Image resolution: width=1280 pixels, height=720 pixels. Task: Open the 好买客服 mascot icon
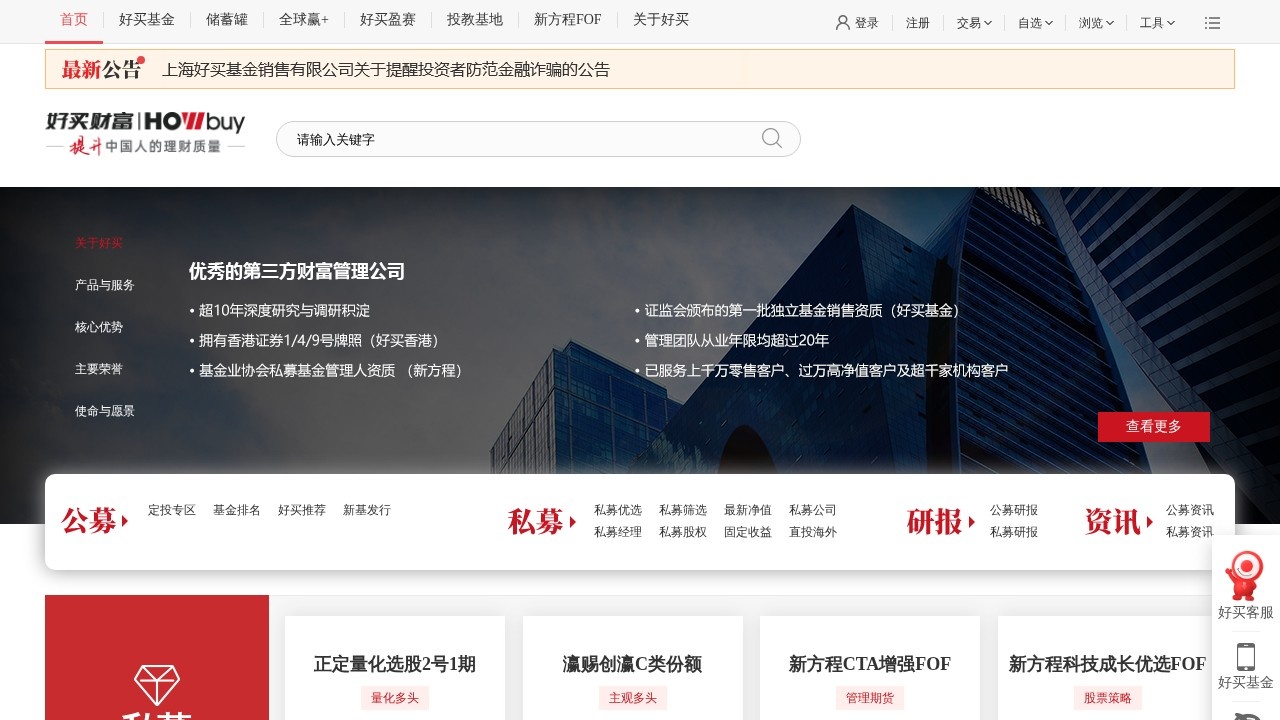click(x=1245, y=575)
